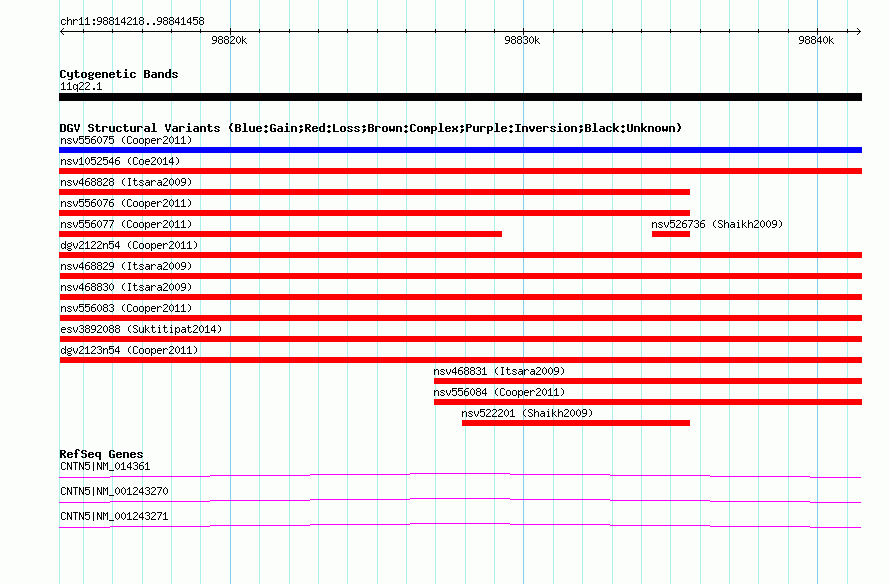The image size is (890, 584).
Task: Click the chr11:98814218..98841458 coordinate label
Action: [132, 22]
